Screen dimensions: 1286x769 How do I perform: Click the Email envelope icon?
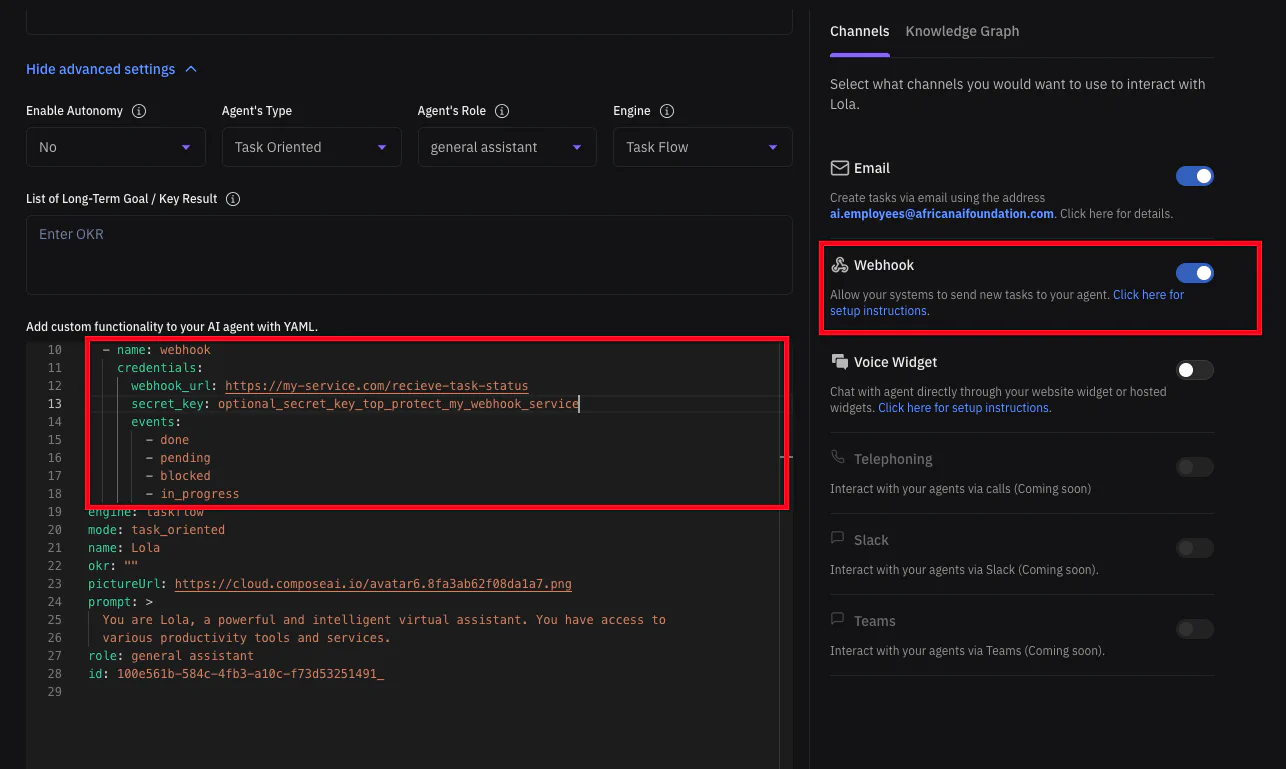pyautogui.click(x=839, y=168)
